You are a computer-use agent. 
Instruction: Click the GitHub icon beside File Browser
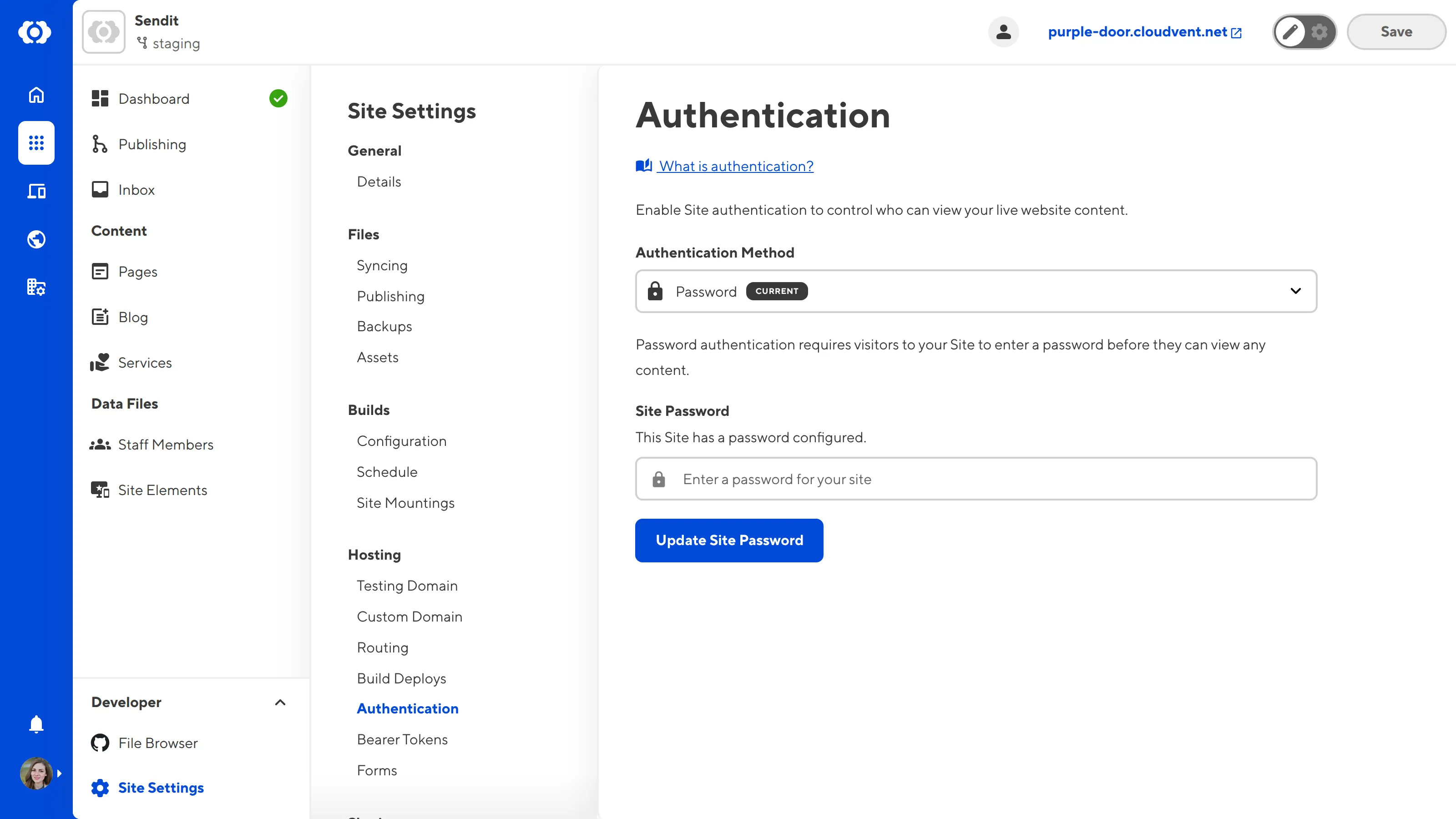(100, 743)
